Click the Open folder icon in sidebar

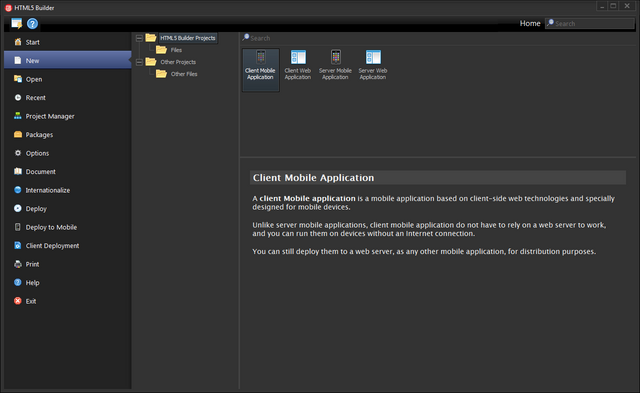18,79
